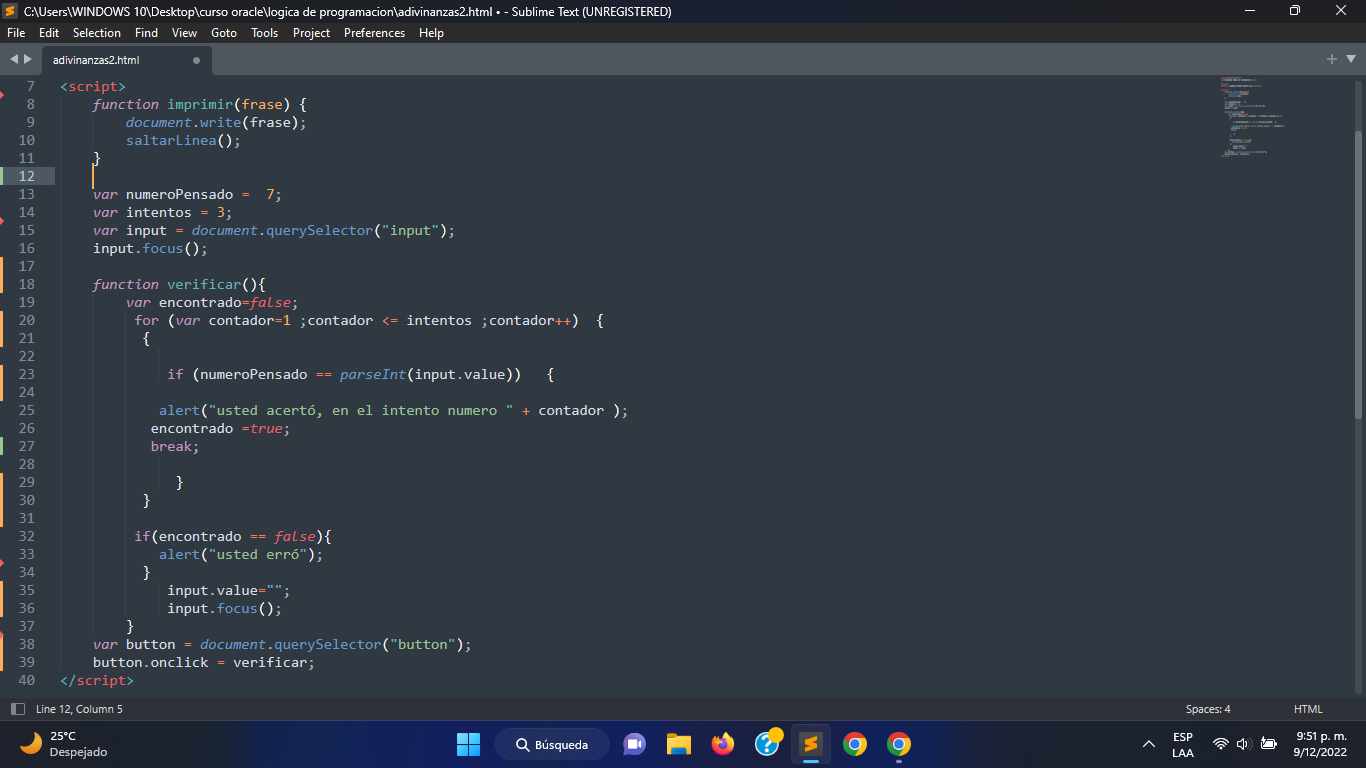
Task: Open the HTML syntax selector
Action: point(1308,709)
